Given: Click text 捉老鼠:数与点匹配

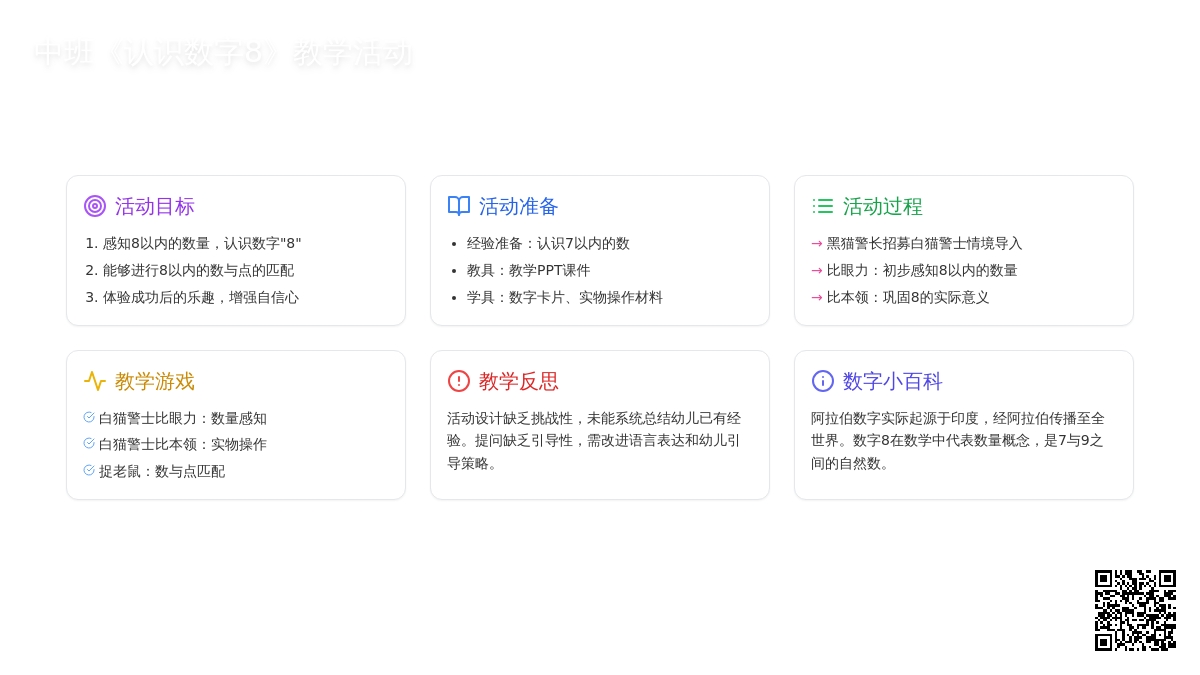Looking at the screenshot, I should [x=162, y=471].
